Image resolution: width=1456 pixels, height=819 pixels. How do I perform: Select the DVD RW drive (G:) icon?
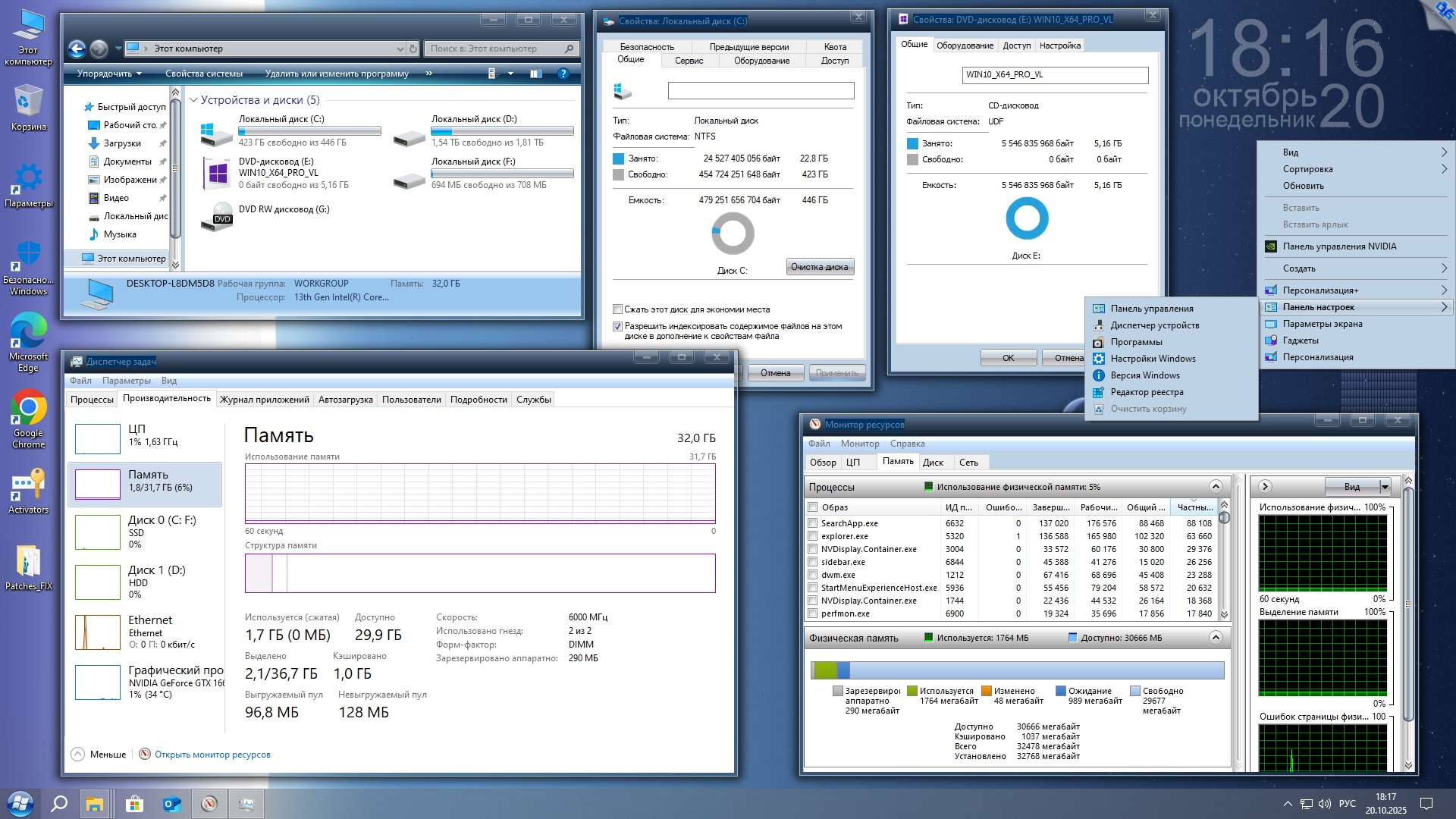[218, 215]
